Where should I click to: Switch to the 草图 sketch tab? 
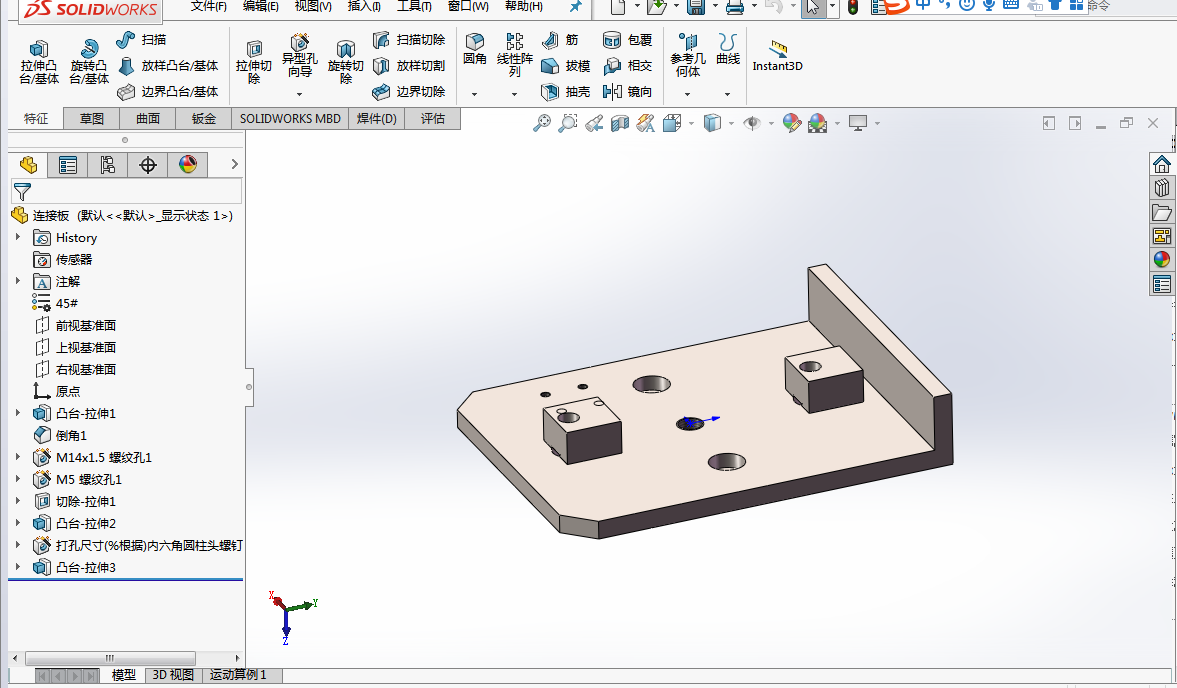pyautogui.click(x=92, y=119)
